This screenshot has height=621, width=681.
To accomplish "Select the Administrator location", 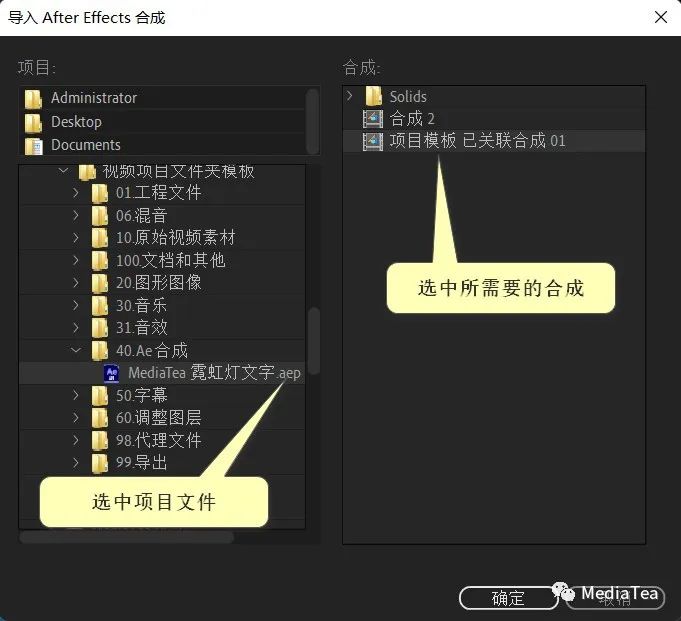I will (162, 98).
